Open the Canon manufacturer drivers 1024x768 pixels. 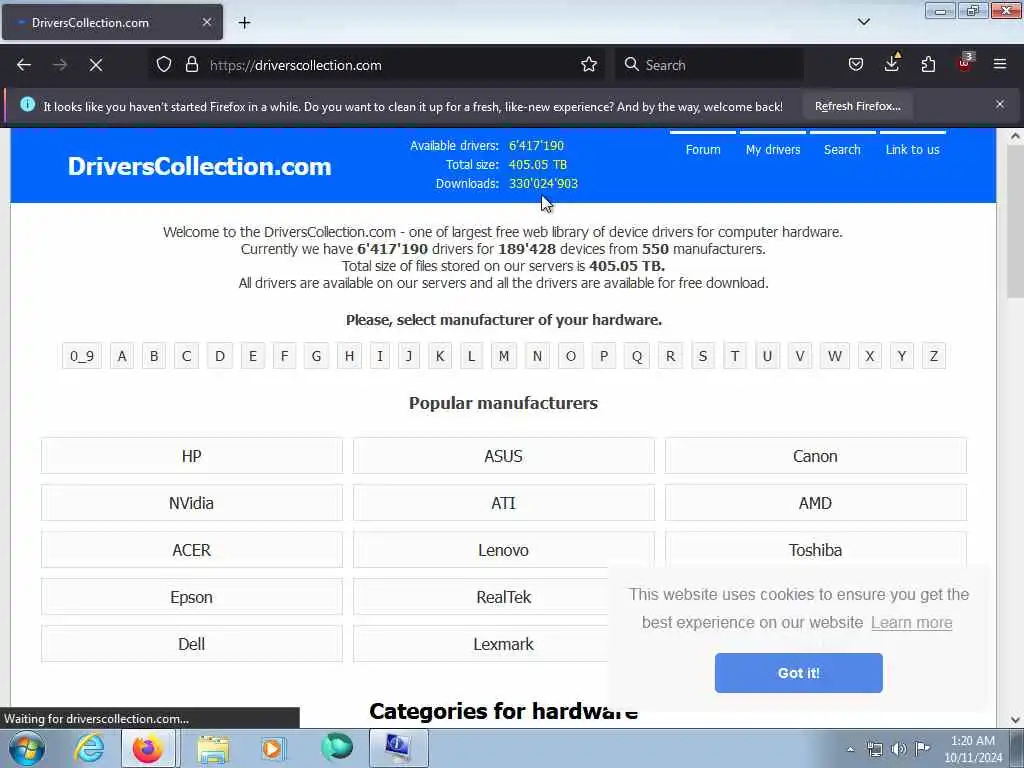tap(816, 456)
